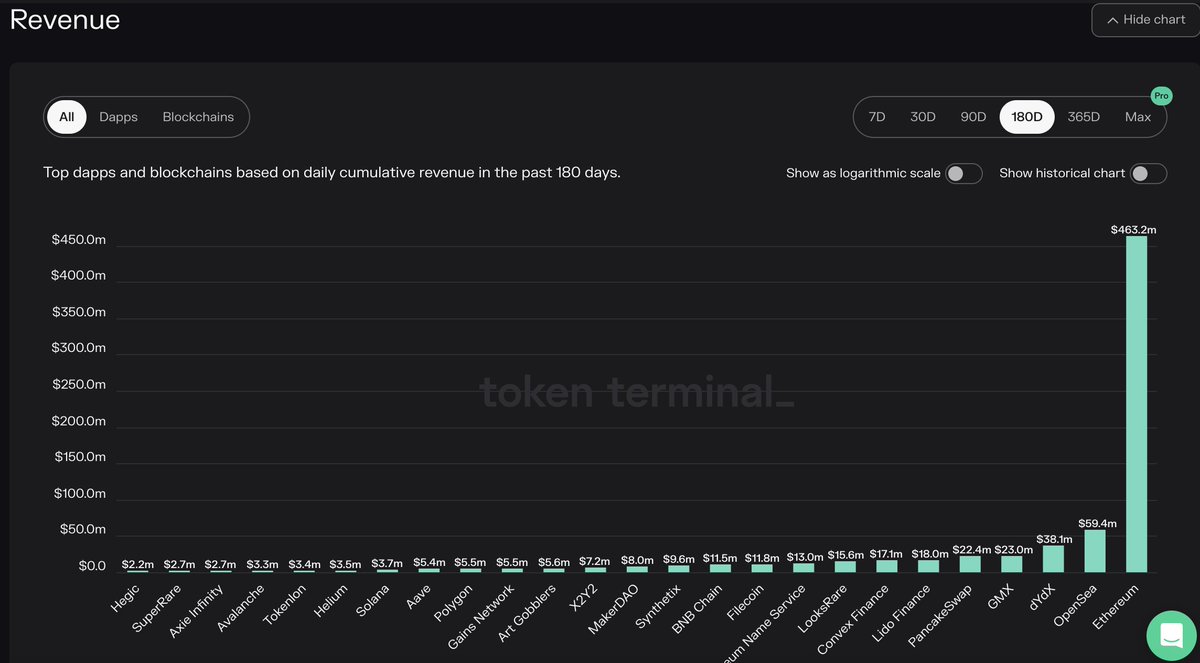Click the Aave axis label
Image resolution: width=1200 pixels, height=663 pixels.
coord(418,596)
